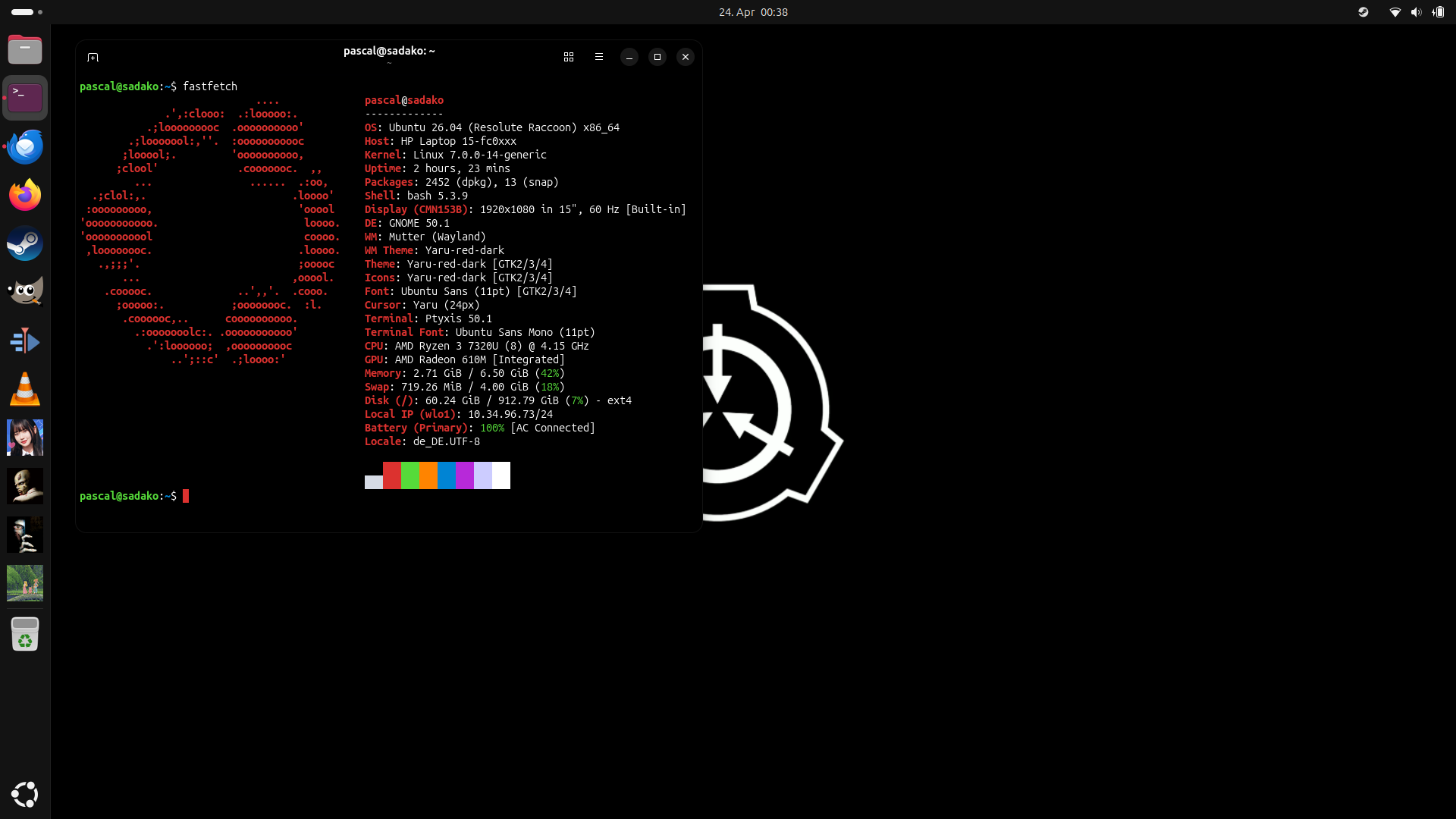1456x819 pixels.
Task: Click the "Disk (/): 60.24 GiB" line
Action: coord(498,400)
